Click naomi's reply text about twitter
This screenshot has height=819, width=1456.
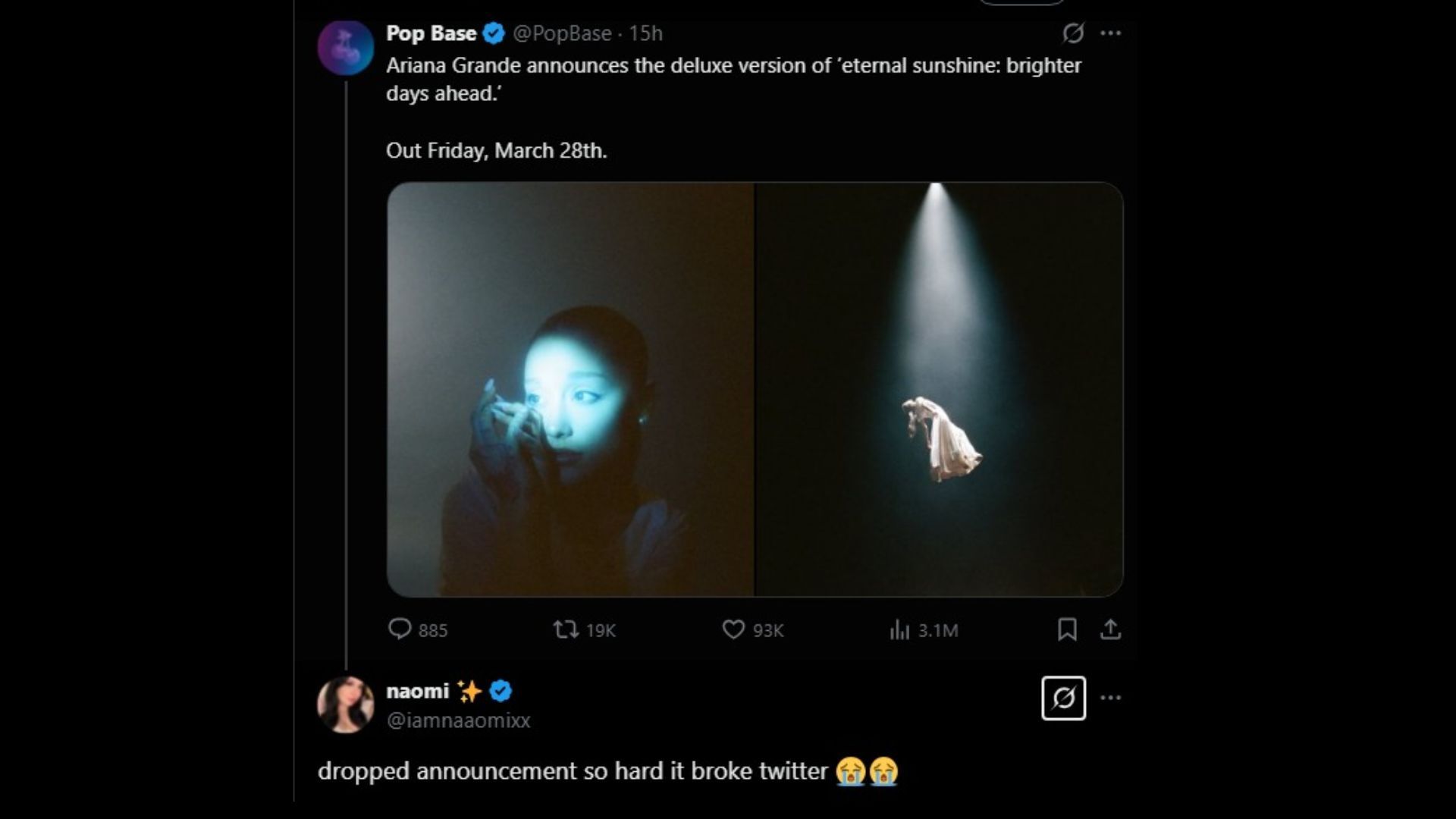tap(573, 771)
